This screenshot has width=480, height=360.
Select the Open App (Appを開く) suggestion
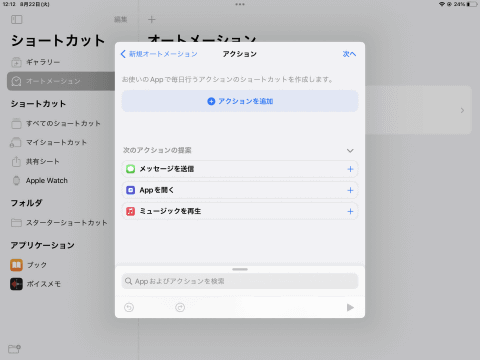coord(240,190)
